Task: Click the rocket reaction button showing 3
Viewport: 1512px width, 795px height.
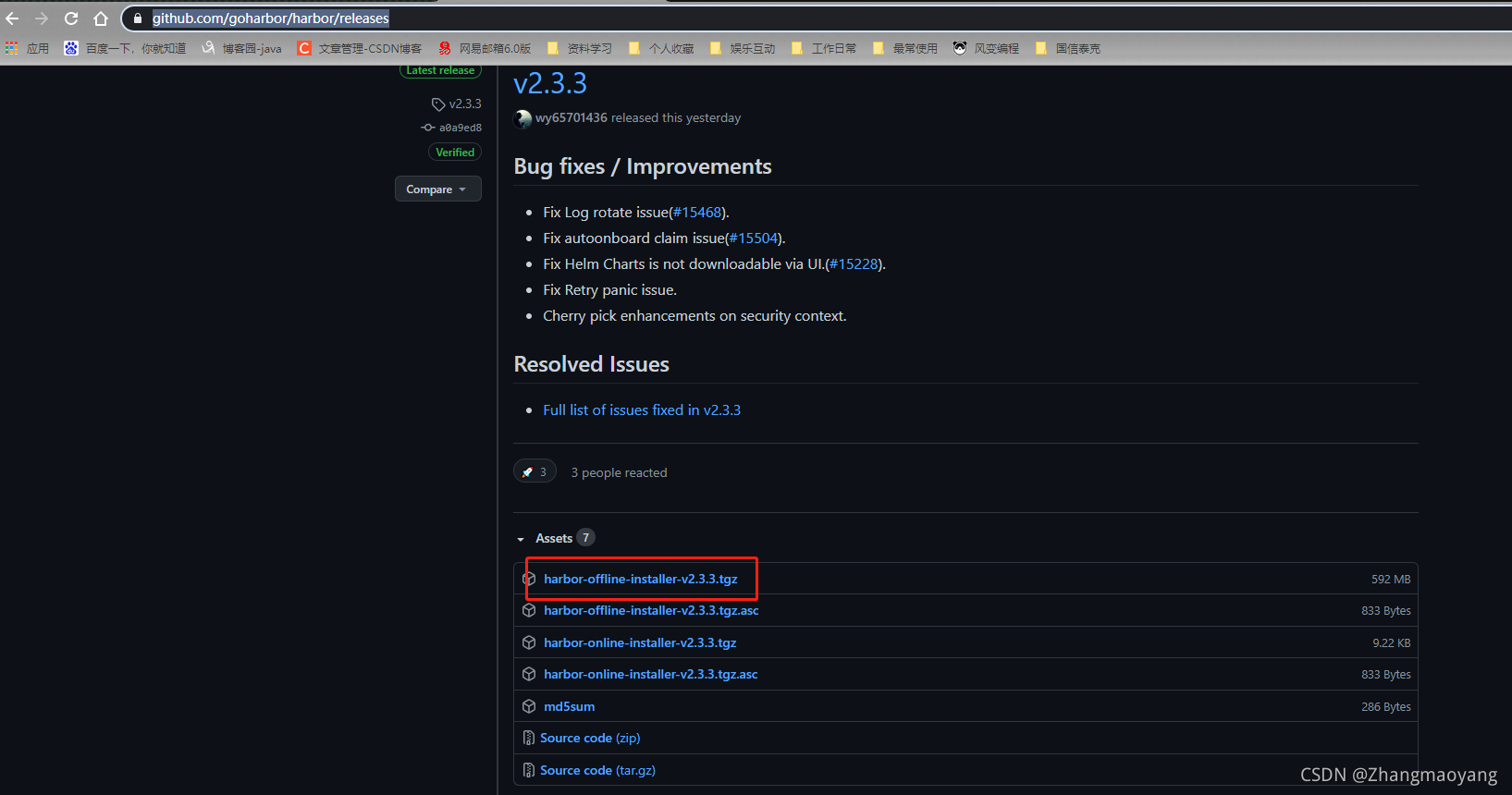Action: [x=535, y=471]
